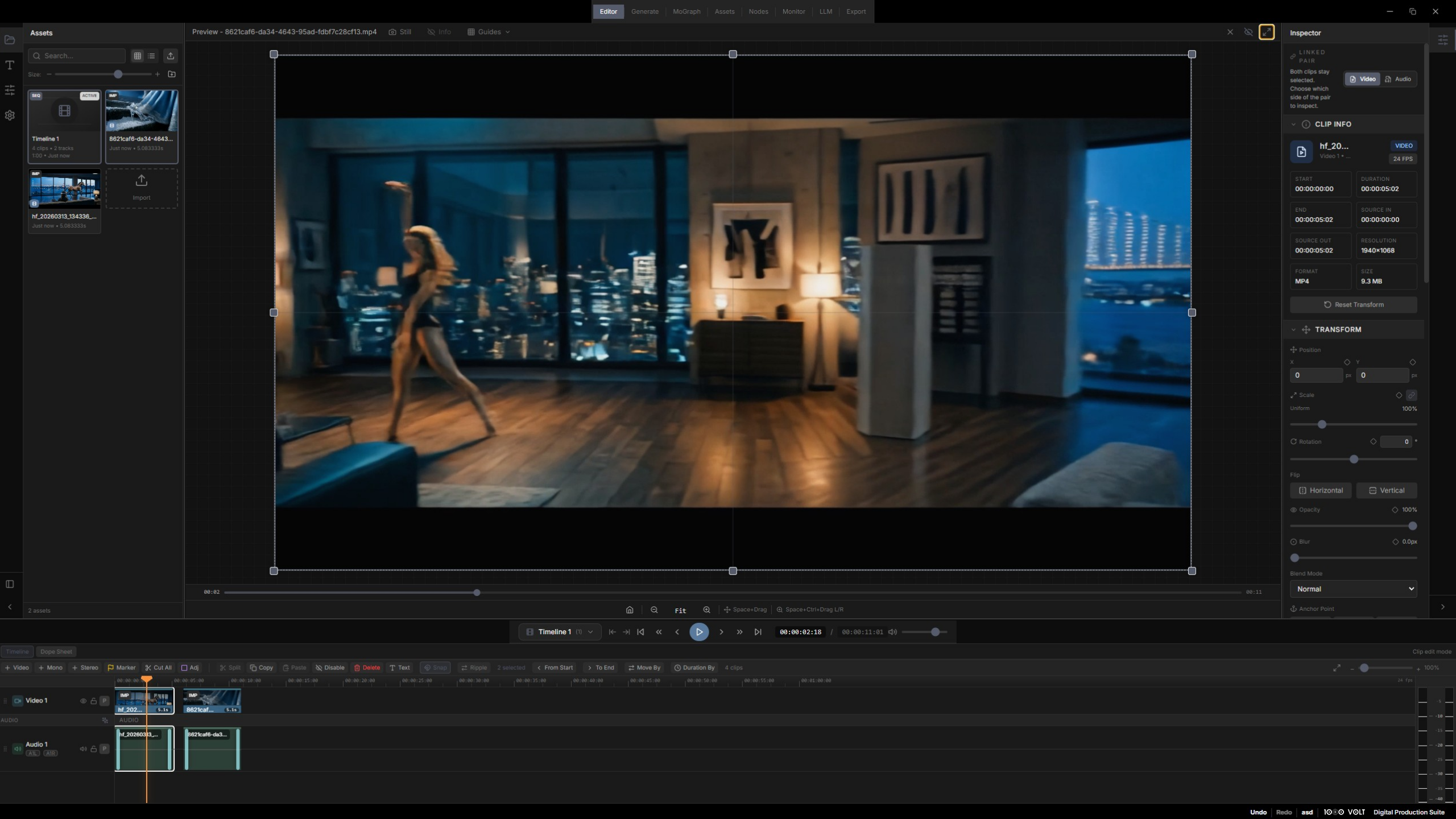Open the Blend Mode dropdown set to Normal
1456x819 pixels.
(1352, 589)
